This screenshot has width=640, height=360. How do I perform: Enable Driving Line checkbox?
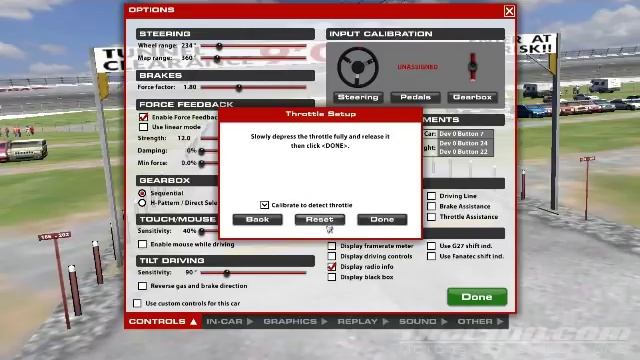click(x=431, y=196)
